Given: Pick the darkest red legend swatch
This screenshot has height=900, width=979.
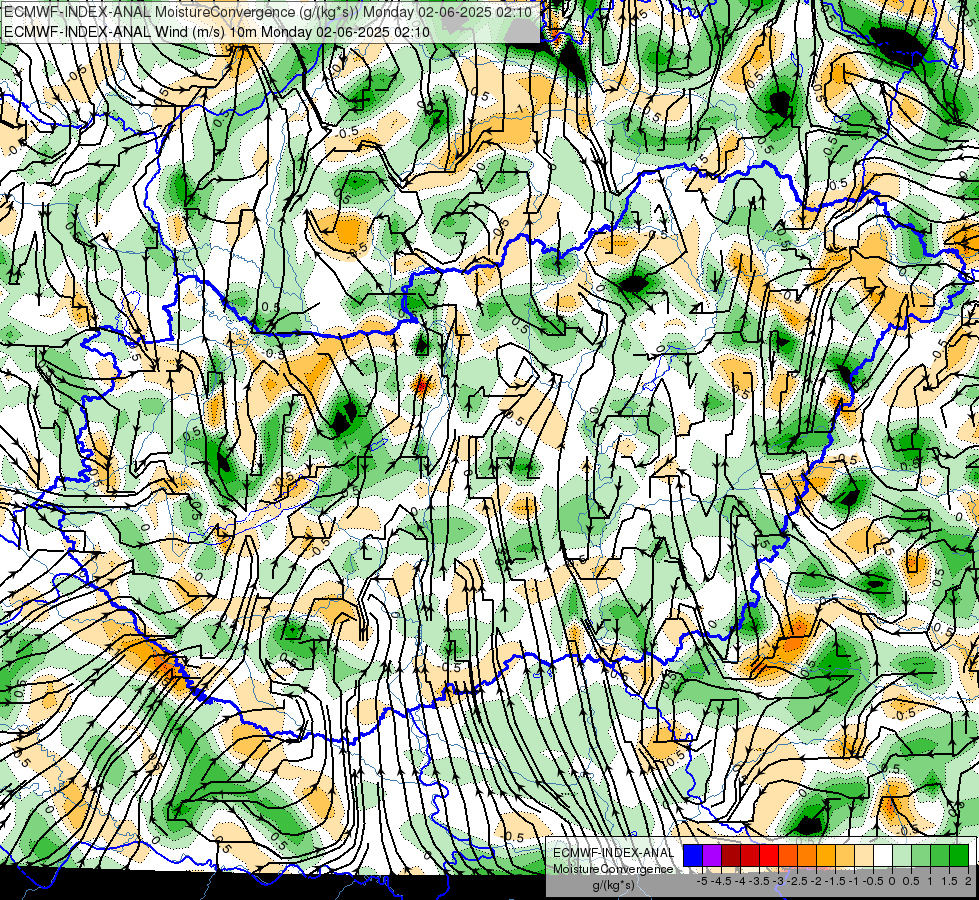Looking at the screenshot, I should click(x=731, y=855).
